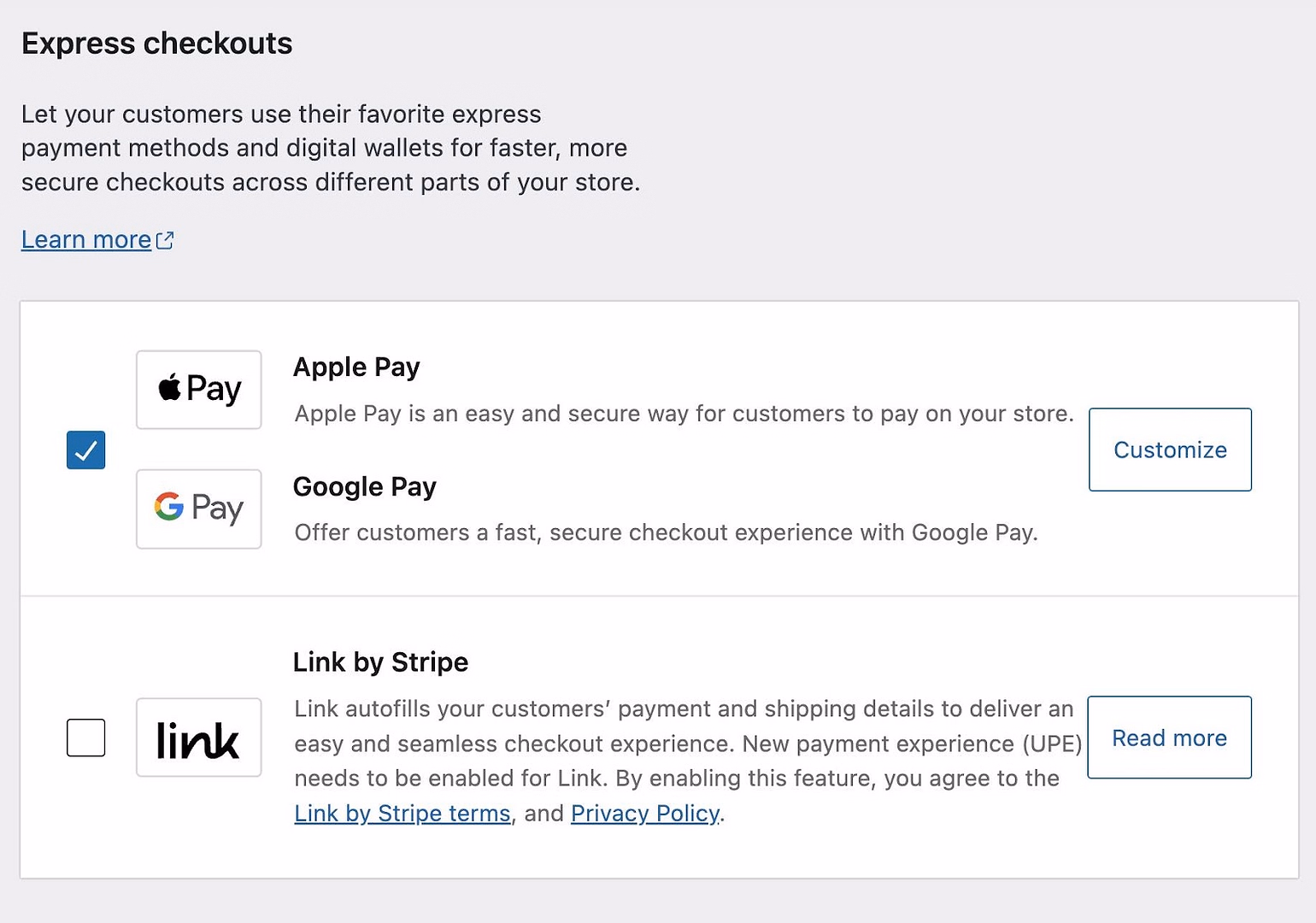1316x923 pixels.
Task: View the Privacy Policy
Action: (x=644, y=813)
